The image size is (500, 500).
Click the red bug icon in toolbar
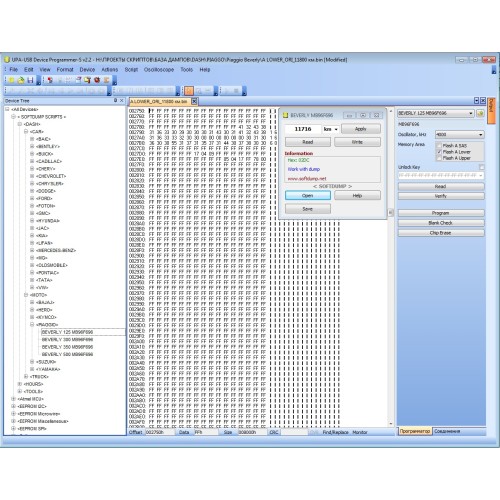(97, 80)
